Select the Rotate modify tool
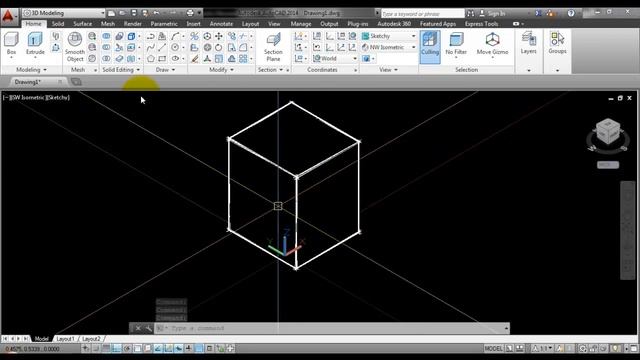This screenshot has height=360, width=640. pos(219,47)
